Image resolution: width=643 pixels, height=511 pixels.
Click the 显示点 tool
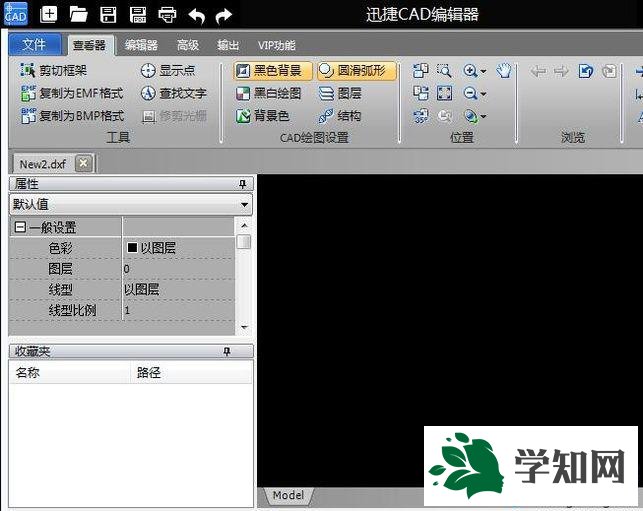click(x=168, y=71)
